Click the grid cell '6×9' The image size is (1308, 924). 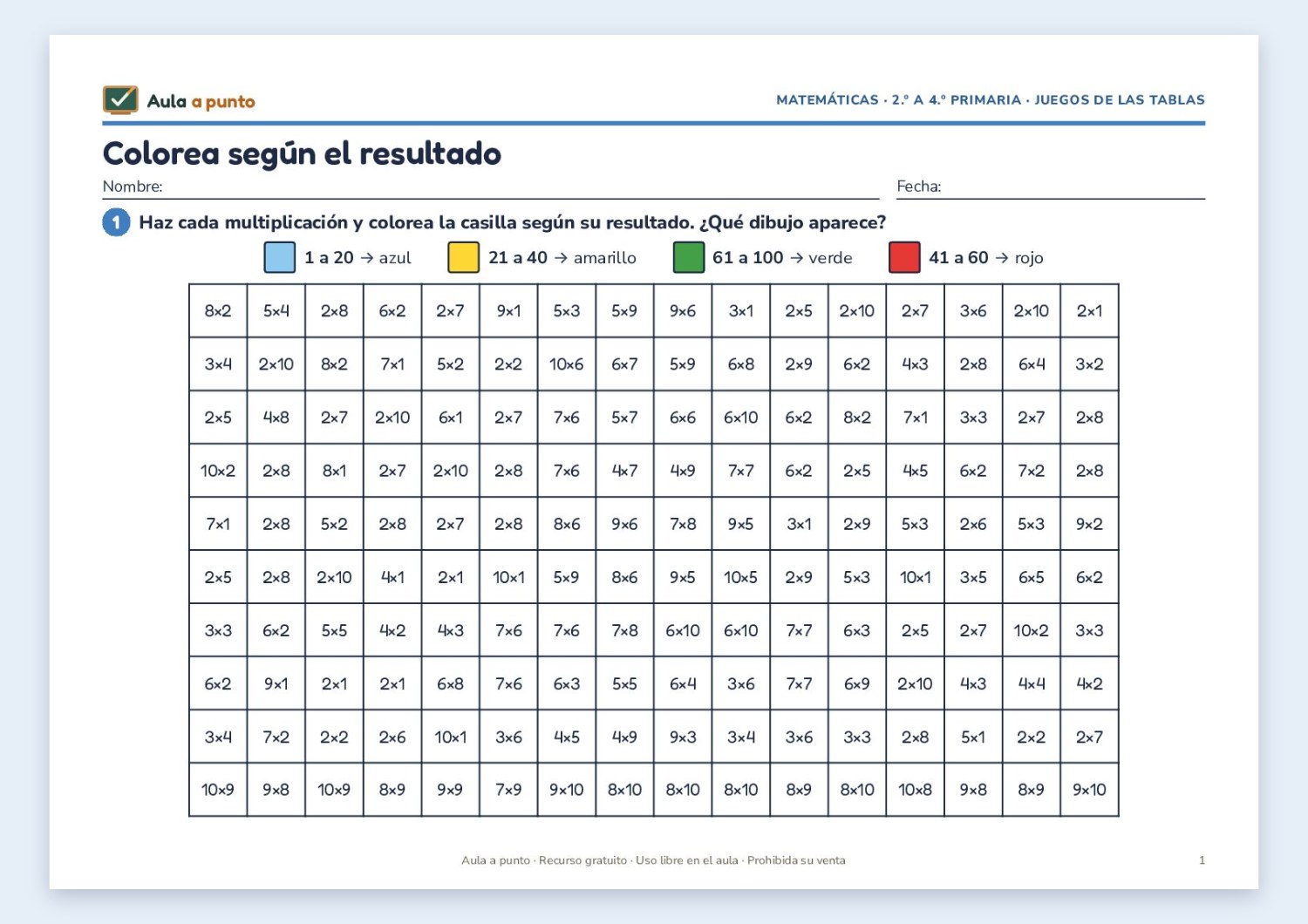(x=857, y=684)
